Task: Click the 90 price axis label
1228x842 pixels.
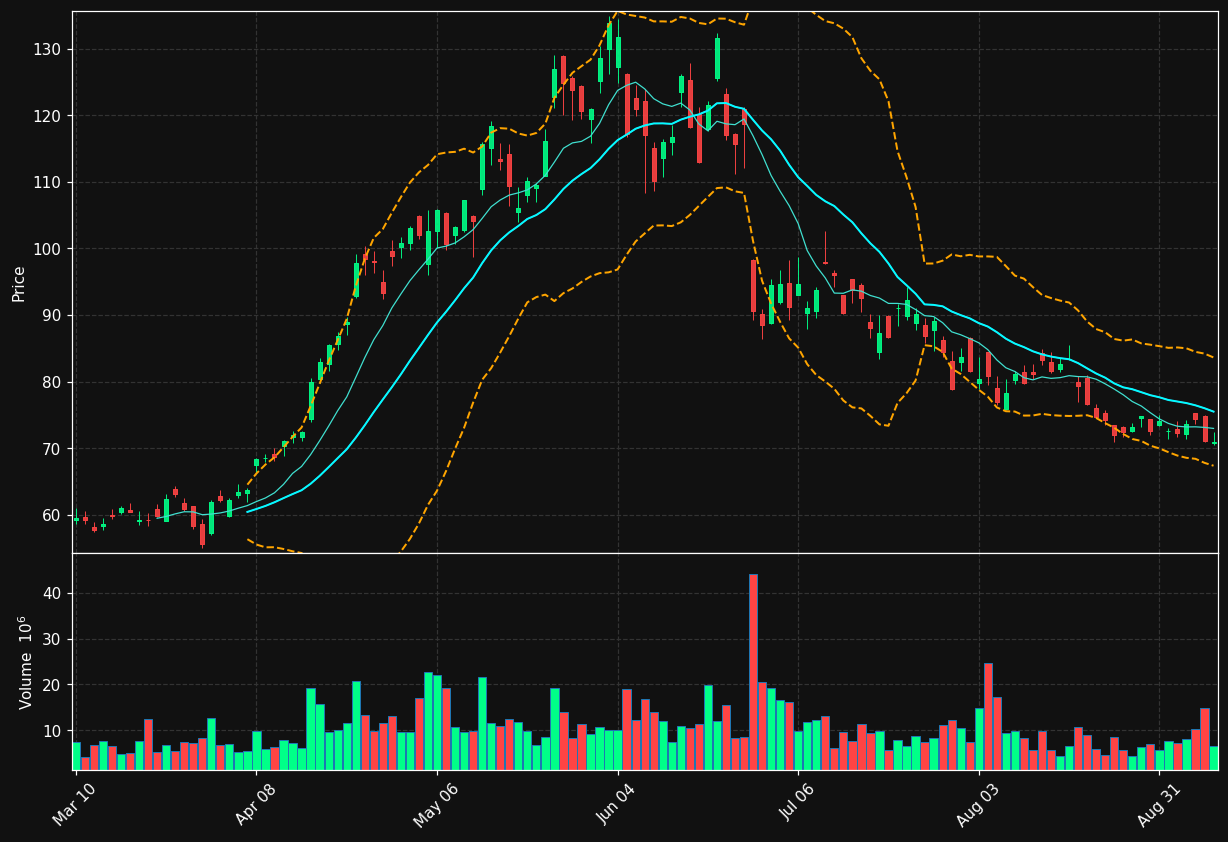Action: pos(51,316)
